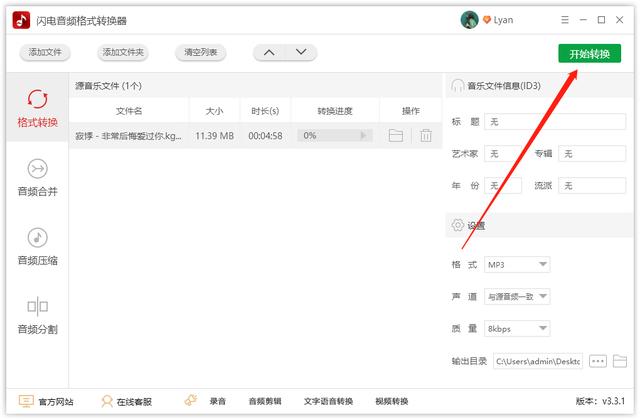Select the 格式转换 format conversion mode
640x420 pixels.
coord(38,108)
